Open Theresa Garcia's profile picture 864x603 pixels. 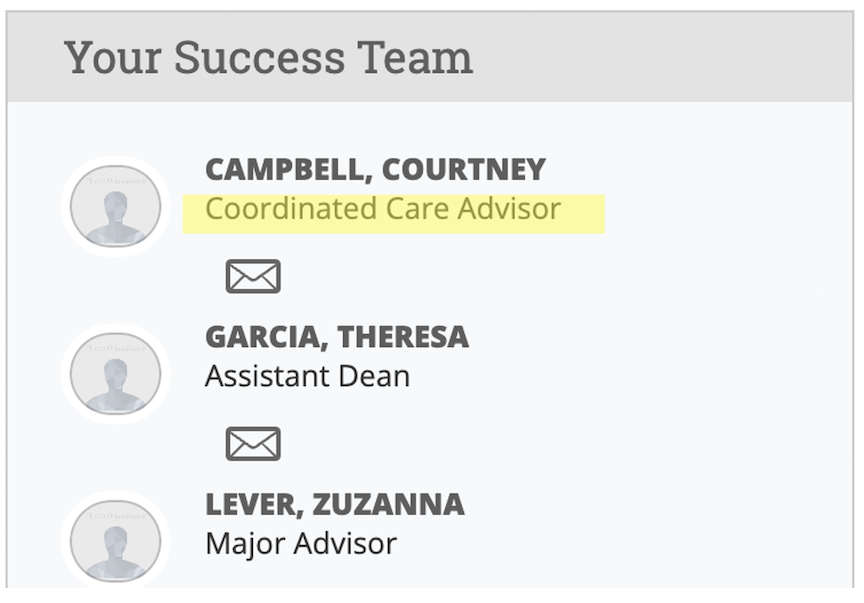click(x=116, y=374)
